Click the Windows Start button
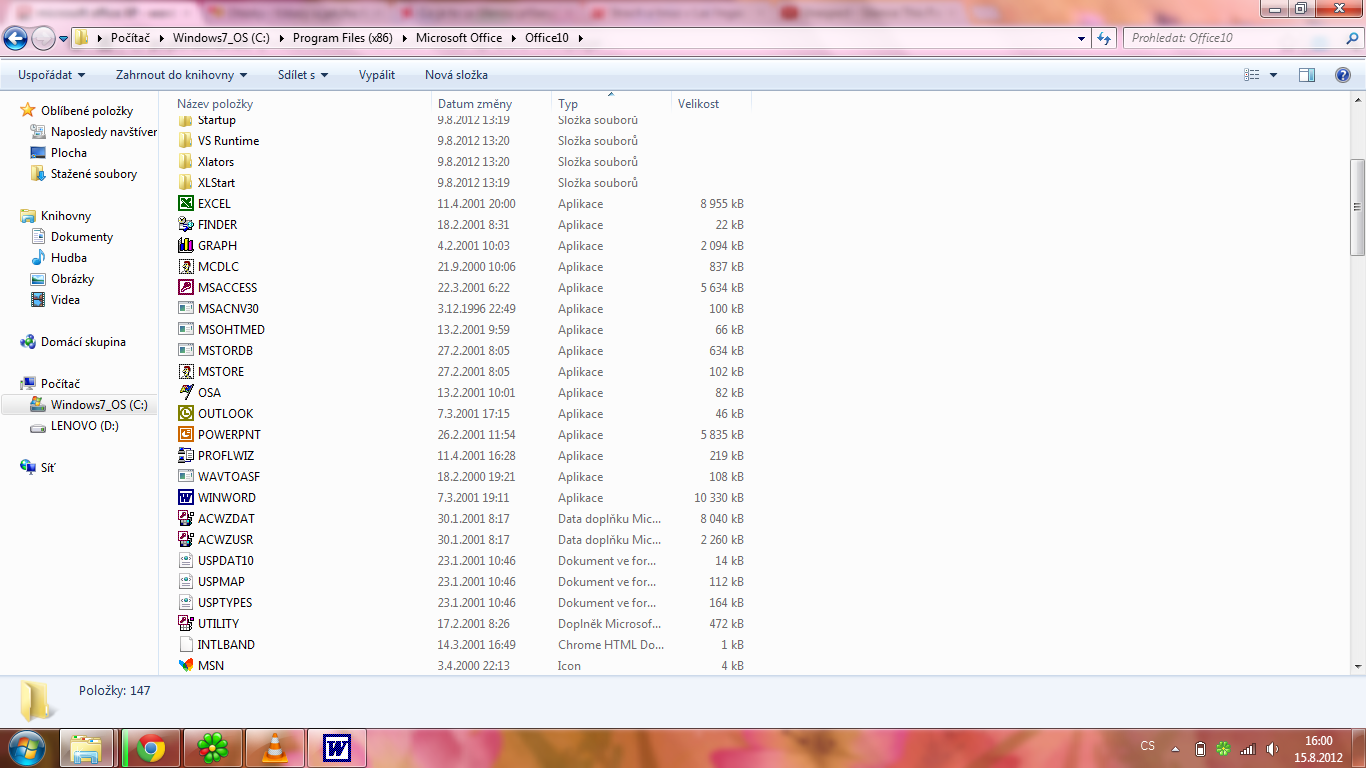The height and width of the screenshot is (768, 1366). click(x=27, y=748)
